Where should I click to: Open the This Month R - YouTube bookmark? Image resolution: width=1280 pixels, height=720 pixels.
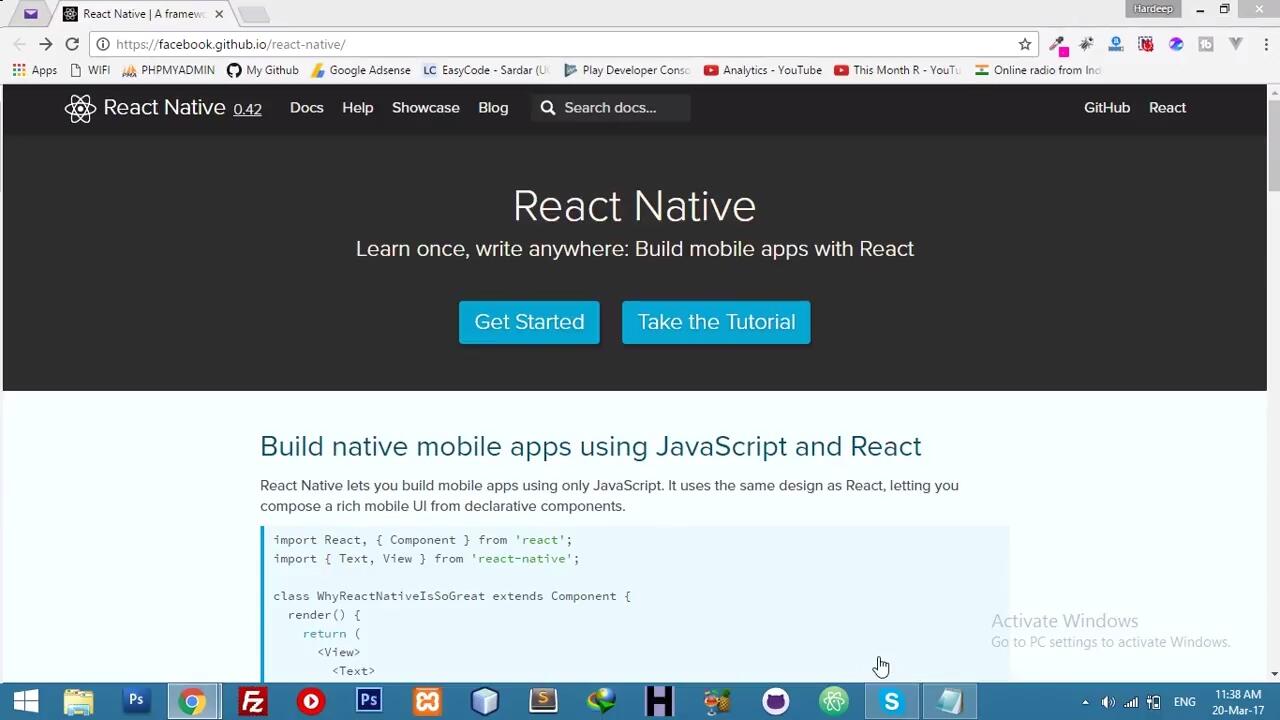coord(897,70)
